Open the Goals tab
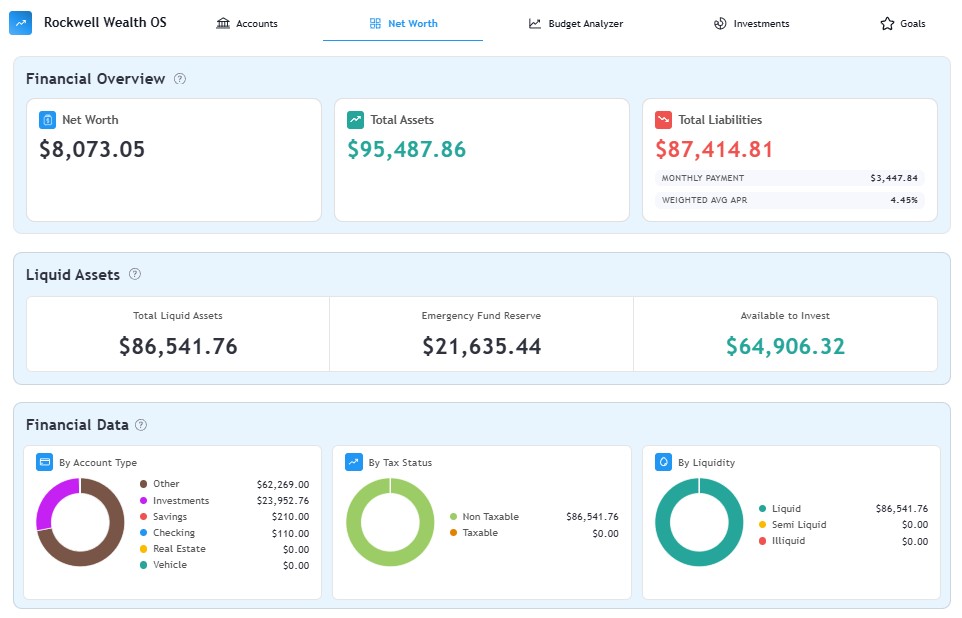Image resolution: width=962 pixels, height=618 pixels. (x=902, y=24)
